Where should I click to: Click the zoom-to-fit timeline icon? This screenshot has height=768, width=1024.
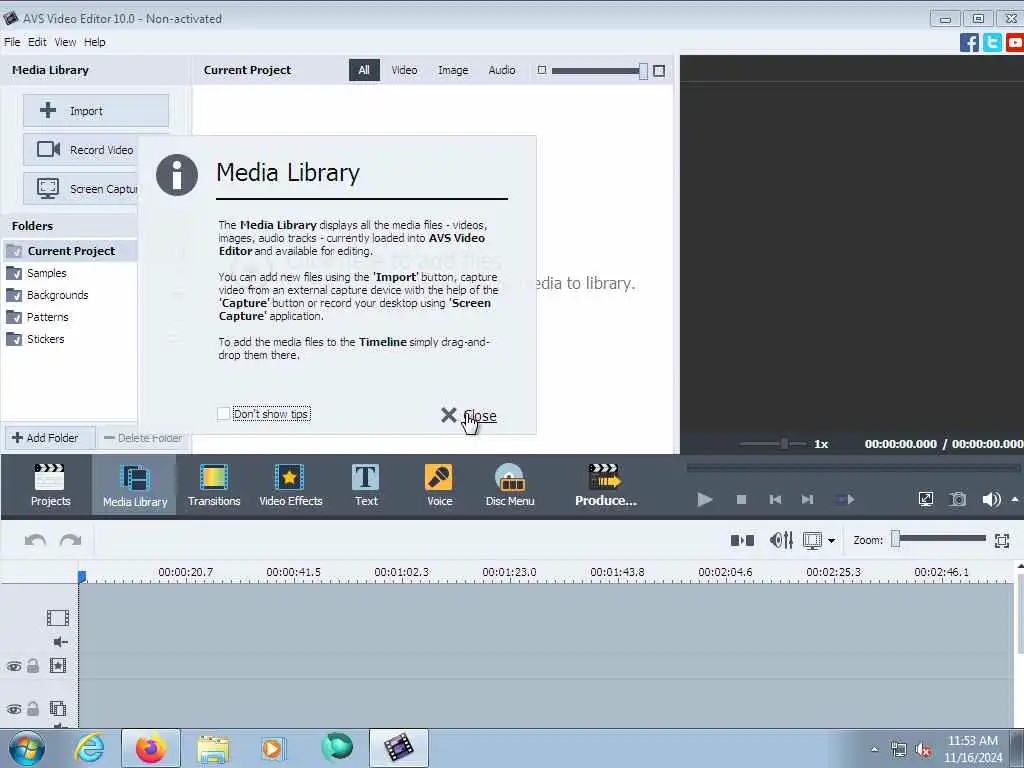click(1002, 540)
